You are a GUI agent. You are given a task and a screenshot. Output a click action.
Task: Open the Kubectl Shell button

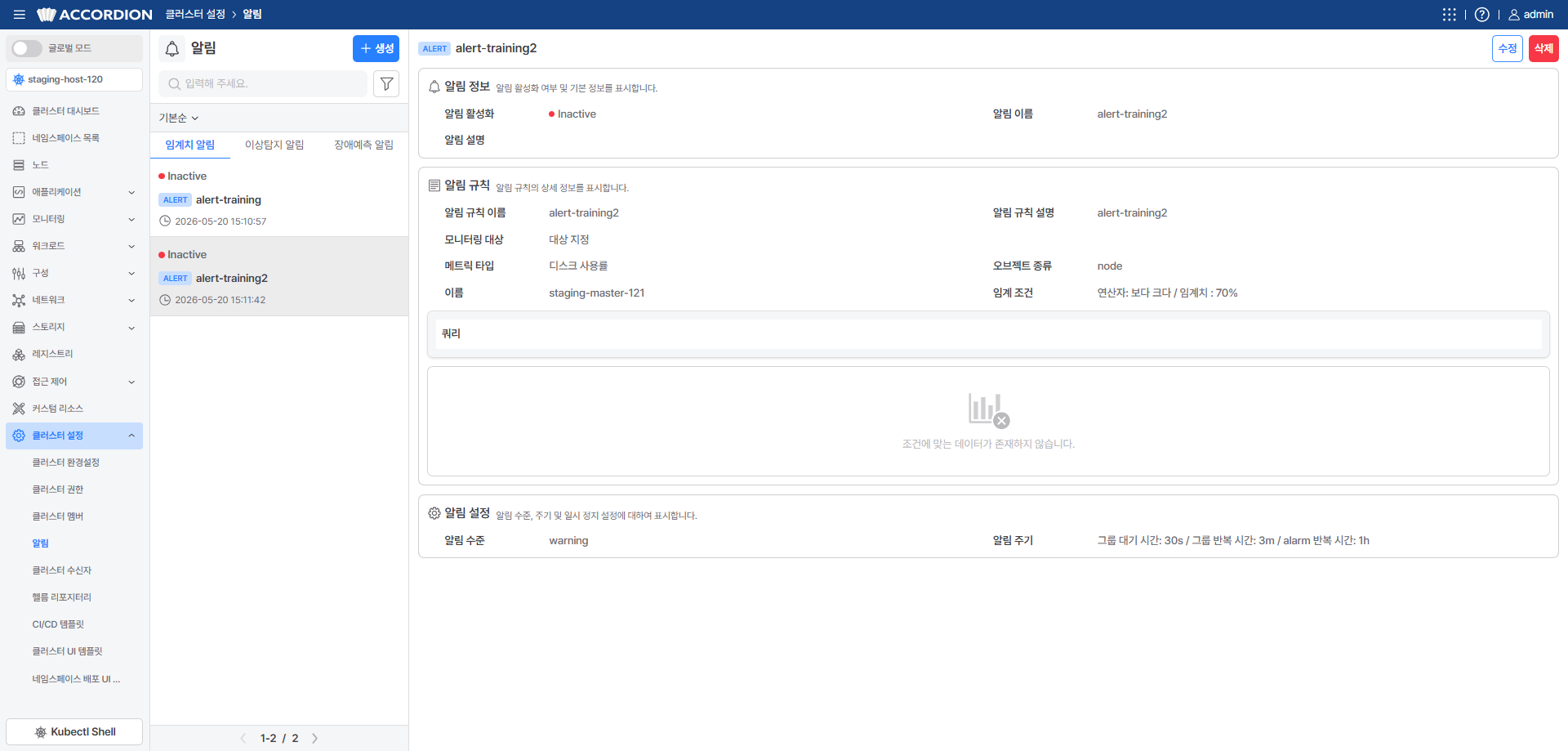(x=74, y=732)
